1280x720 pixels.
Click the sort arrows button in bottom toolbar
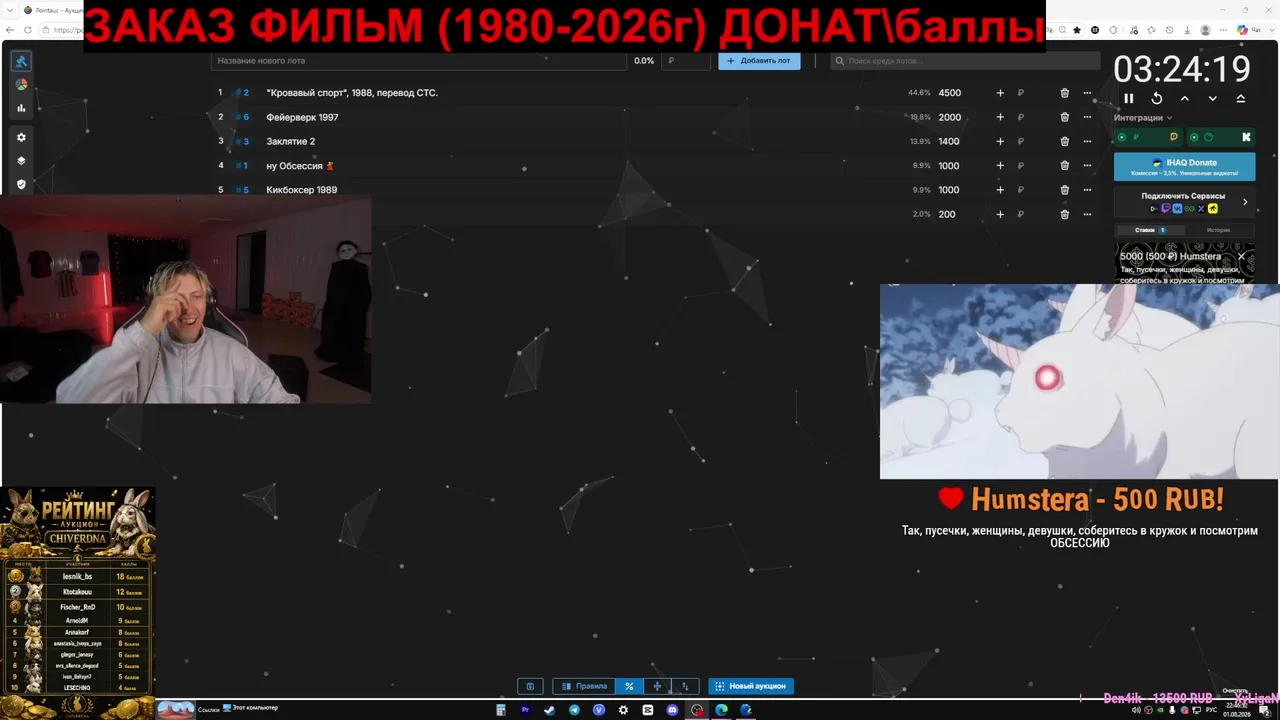(x=685, y=686)
